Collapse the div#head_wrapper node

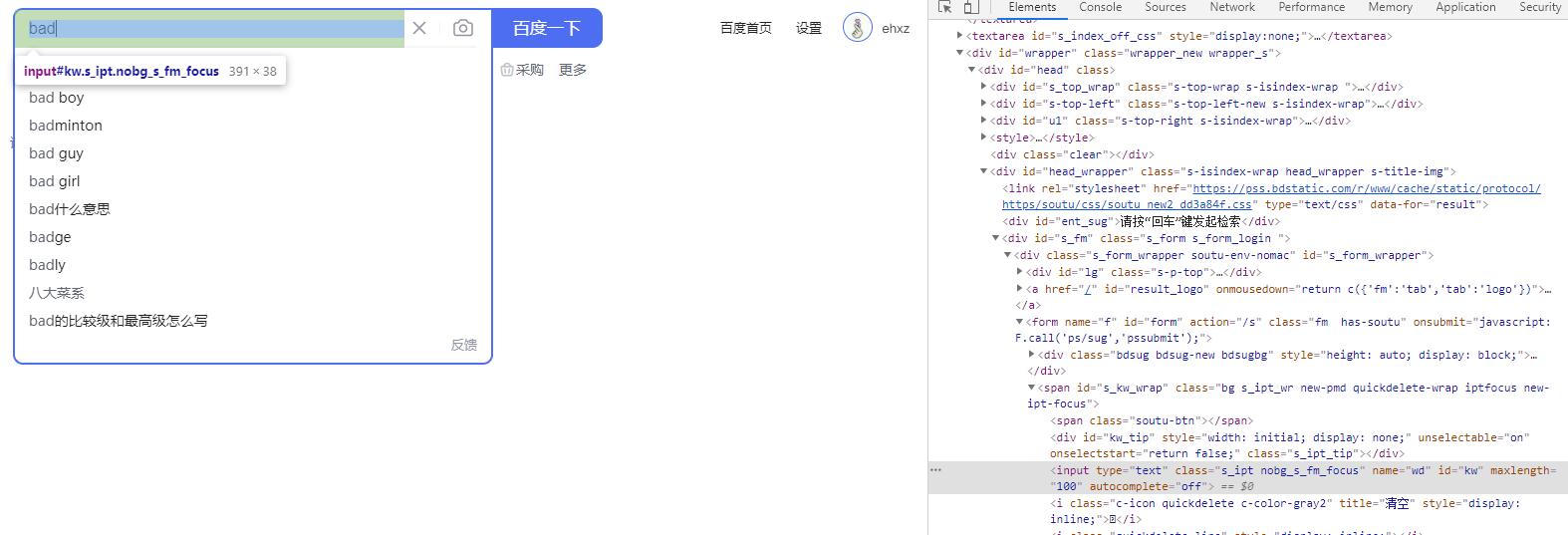coord(984,171)
